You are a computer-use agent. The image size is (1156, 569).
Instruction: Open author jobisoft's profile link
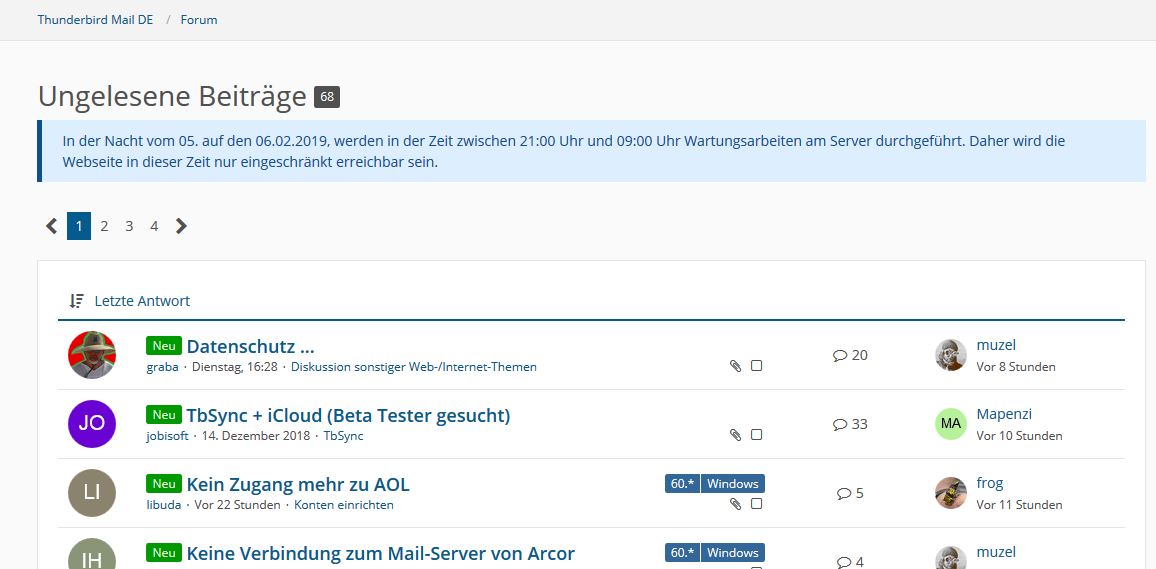(167, 436)
